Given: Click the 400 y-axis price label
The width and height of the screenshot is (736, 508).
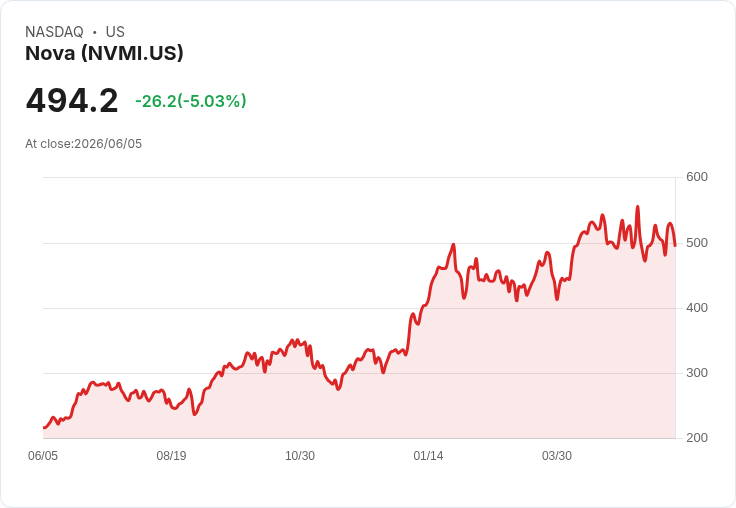Looking at the screenshot, I should pyautogui.click(x=697, y=308).
